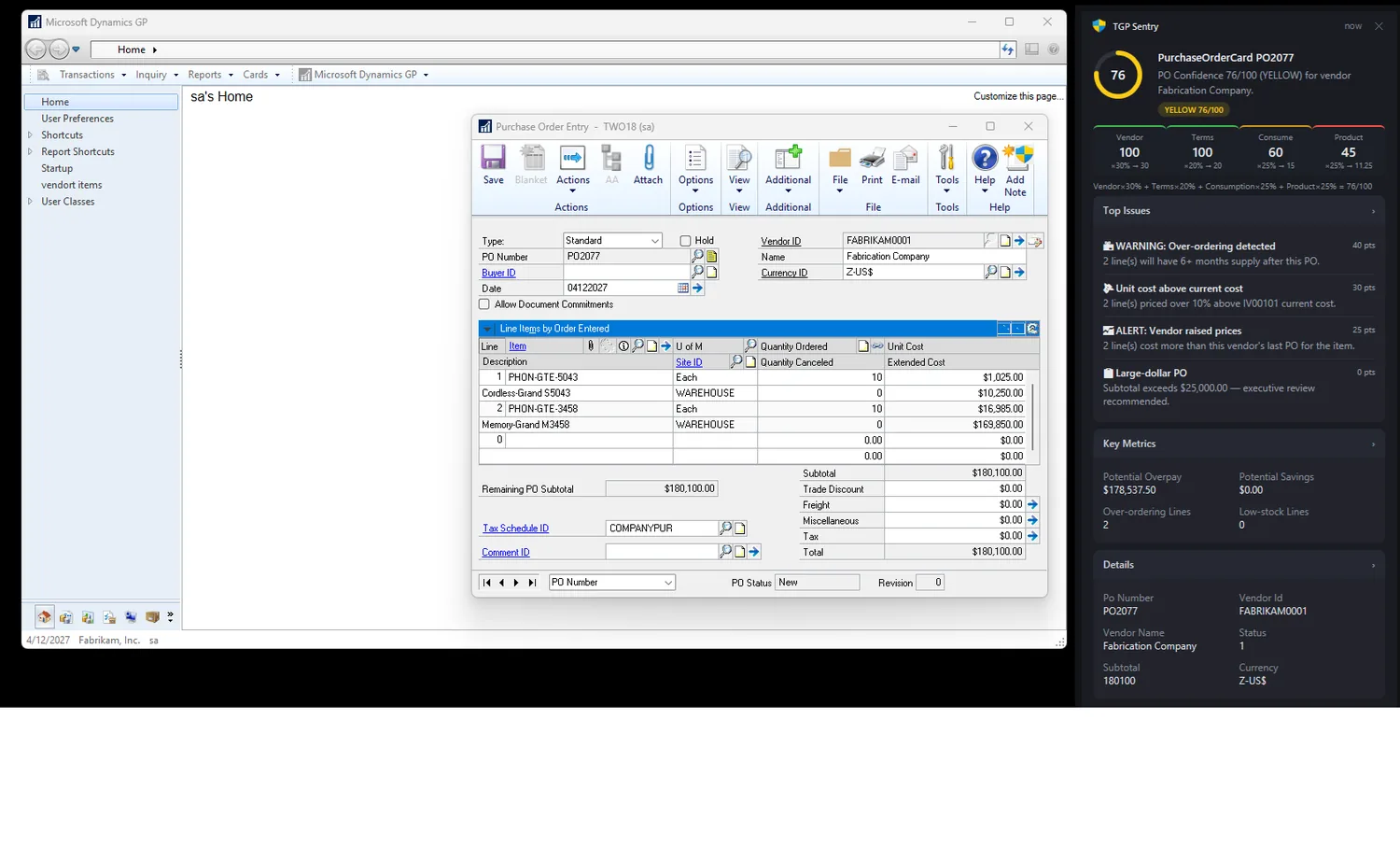Click the Currency ID link
Screen dimensions: 1400x846
click(784, 273)
